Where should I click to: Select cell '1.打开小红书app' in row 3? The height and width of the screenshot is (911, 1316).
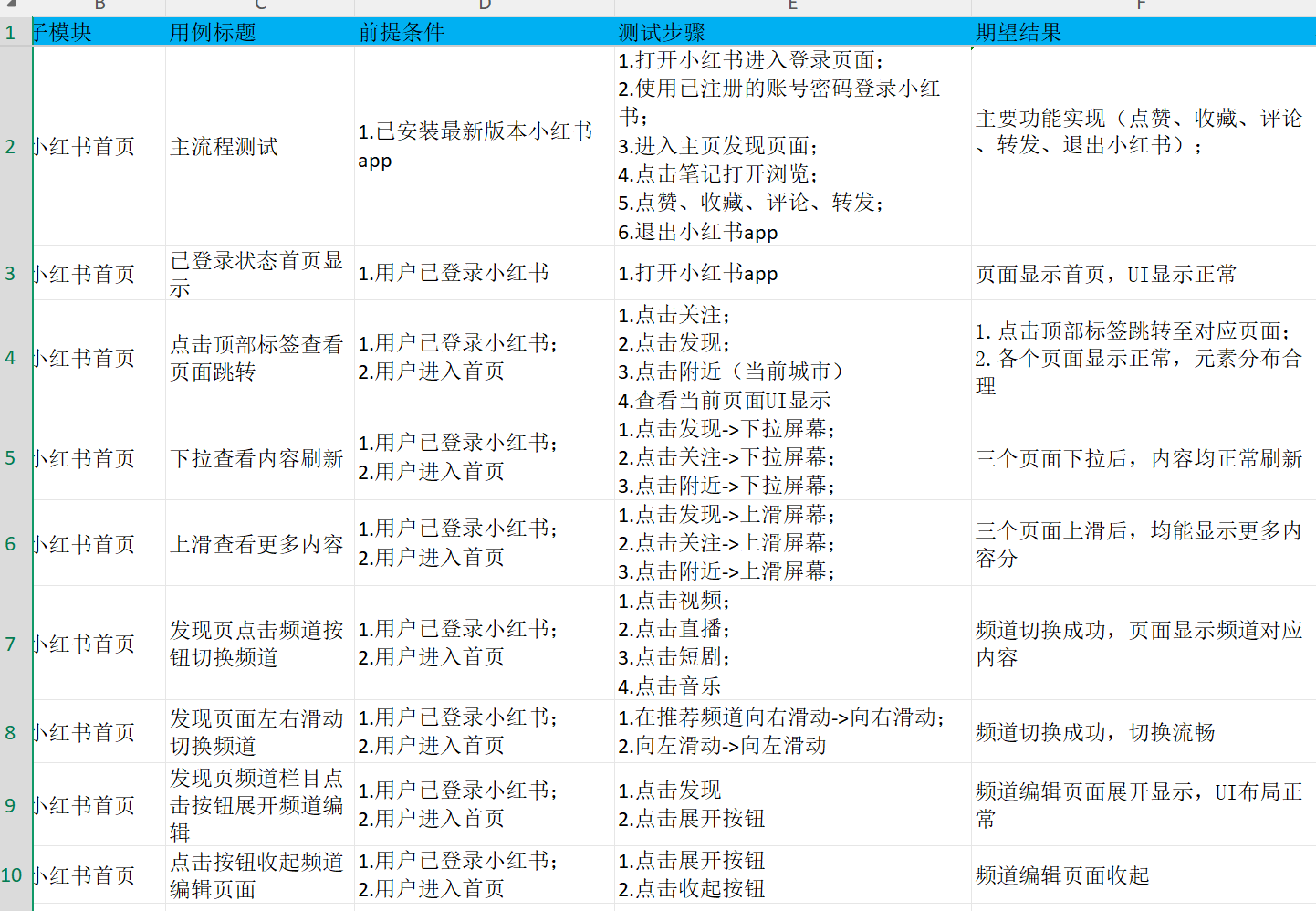click(792, 273)
